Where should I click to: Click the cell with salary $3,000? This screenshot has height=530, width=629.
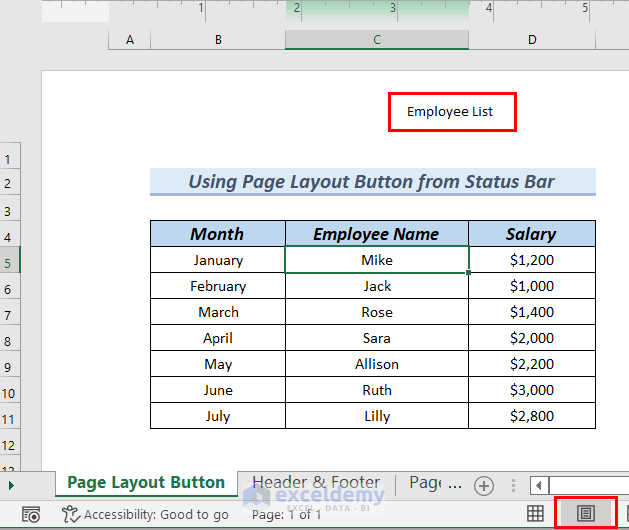point(531,390)
